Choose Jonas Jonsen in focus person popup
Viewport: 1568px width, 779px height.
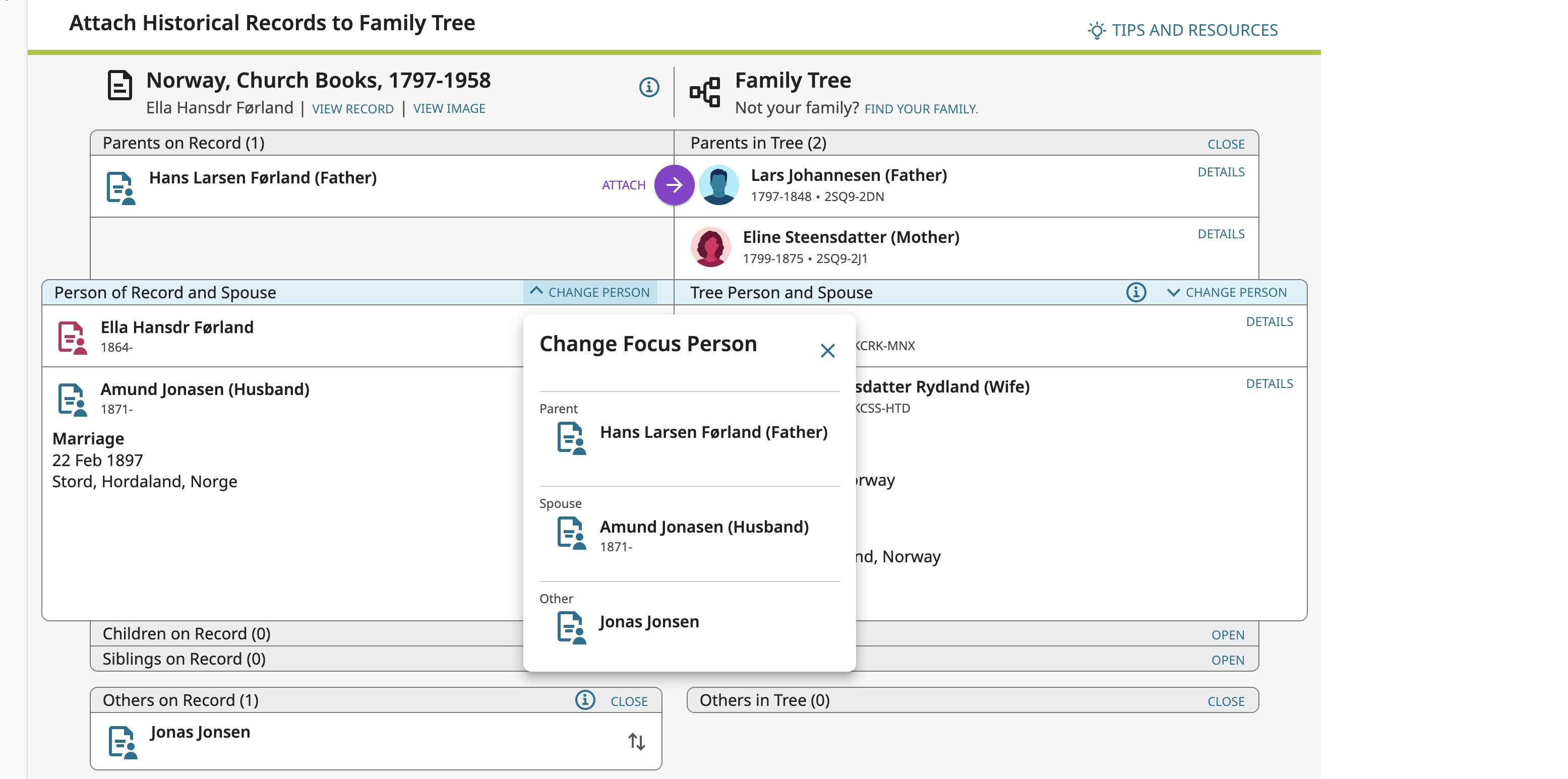649,622
